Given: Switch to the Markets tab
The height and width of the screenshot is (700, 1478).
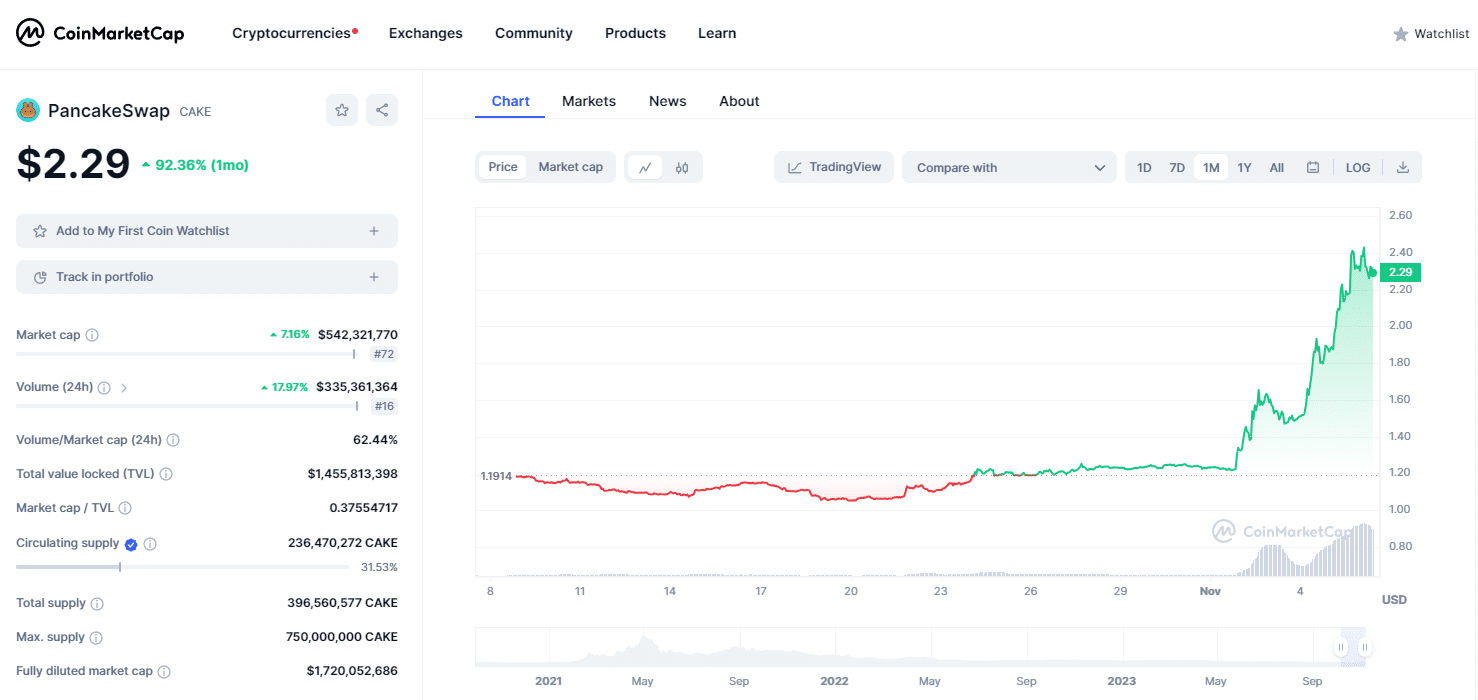Looking at the screenshot, I should click(589, 101).
